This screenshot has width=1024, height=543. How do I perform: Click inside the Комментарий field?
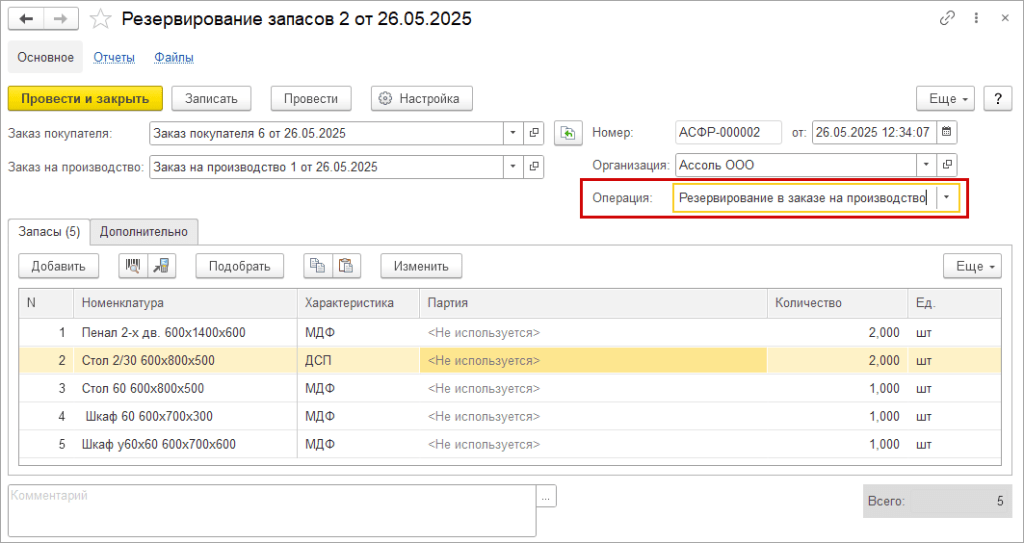click(x=270, y=510)
